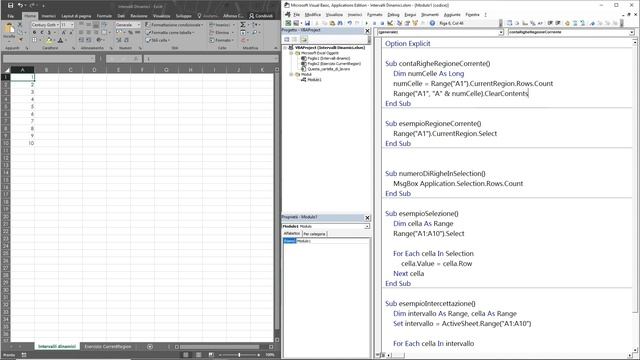The width and height of the screenshot is (640, 360).
Task: Open the Stili cella dropdown
Action: tap(158, 40)
